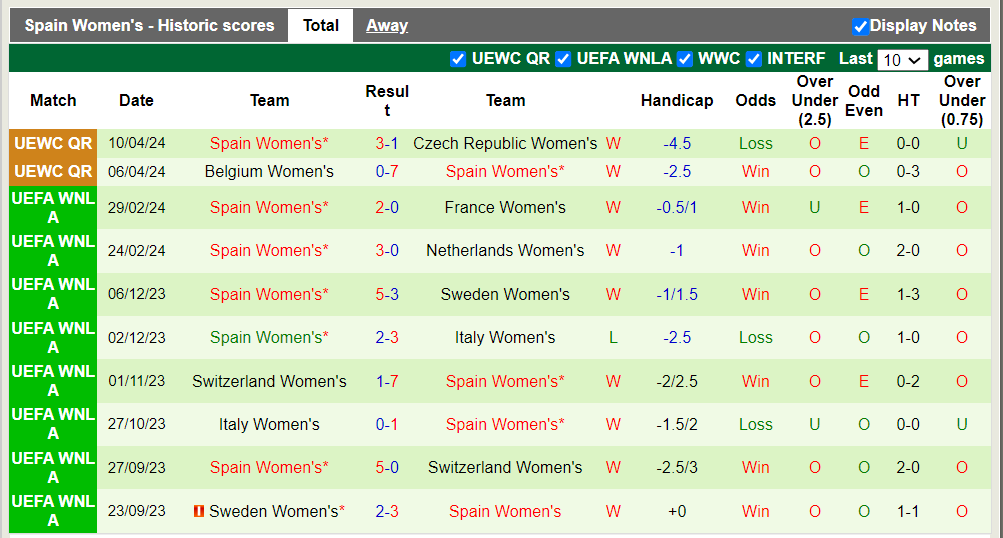
Task: Click the Handicap column header
Action: click(677, 100)
